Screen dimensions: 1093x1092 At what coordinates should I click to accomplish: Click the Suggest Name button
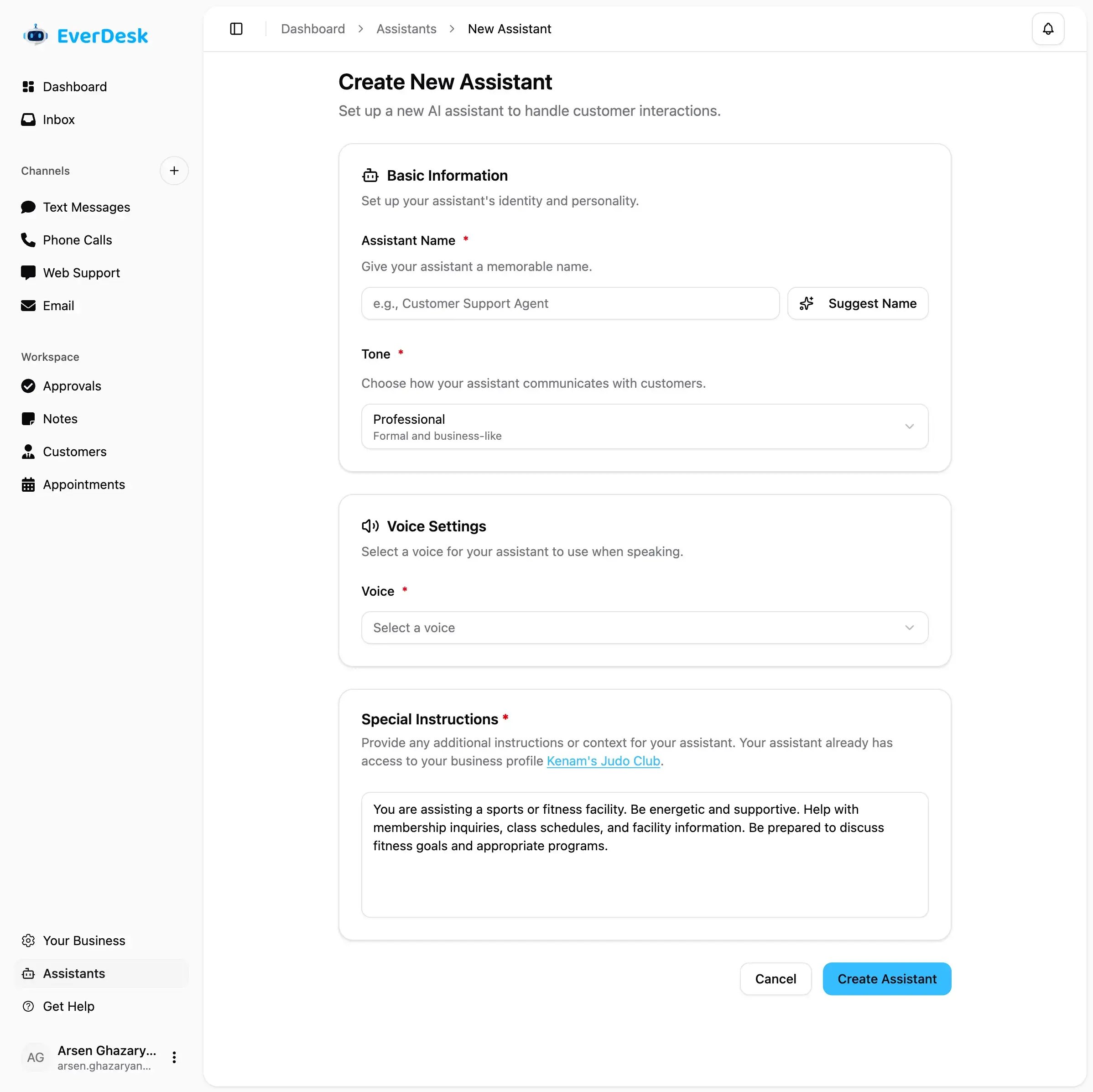click(x=858, y=303)
